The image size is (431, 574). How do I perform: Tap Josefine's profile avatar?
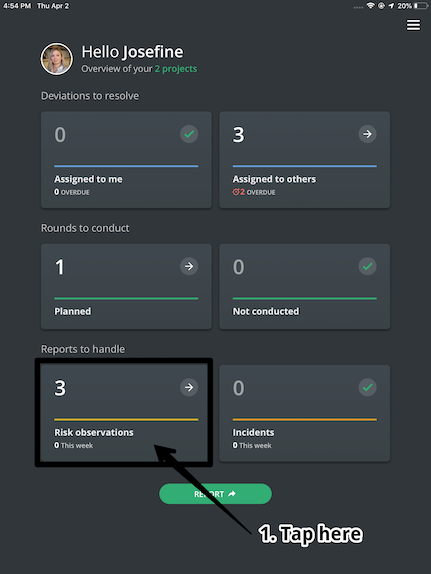click(x=56, y=59)
